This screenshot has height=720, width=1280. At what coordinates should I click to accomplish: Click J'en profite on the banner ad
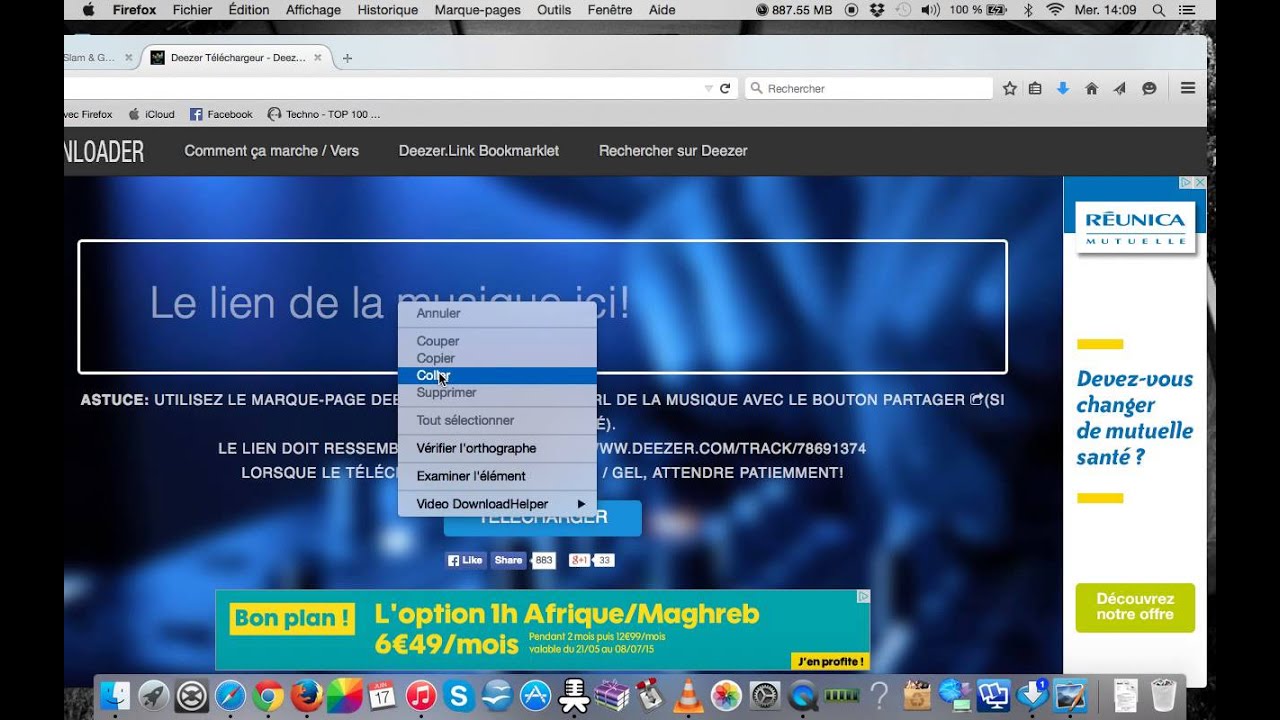coord(829,661)
